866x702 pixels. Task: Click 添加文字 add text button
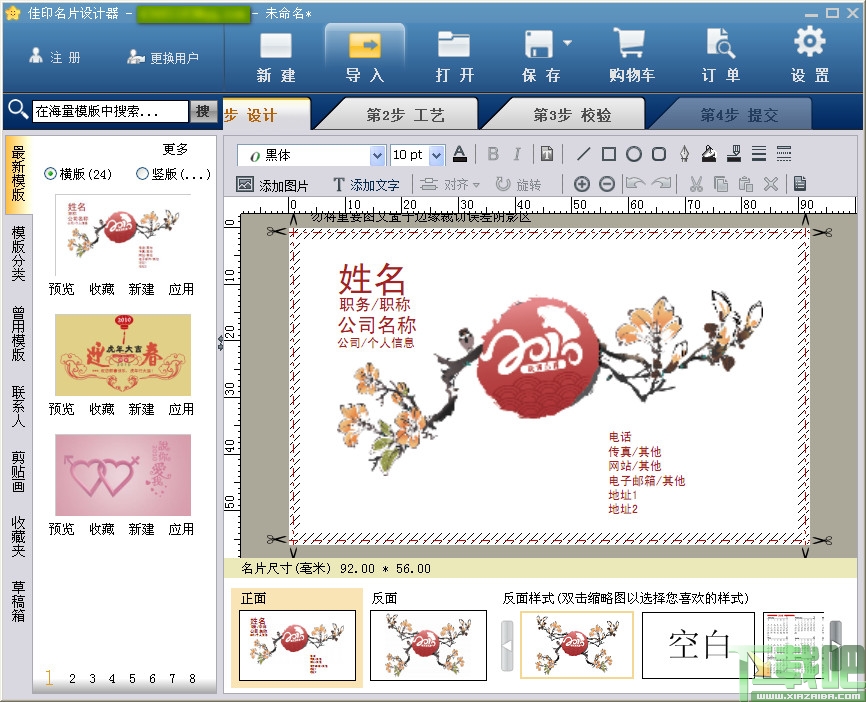click(x=366, y=184)
